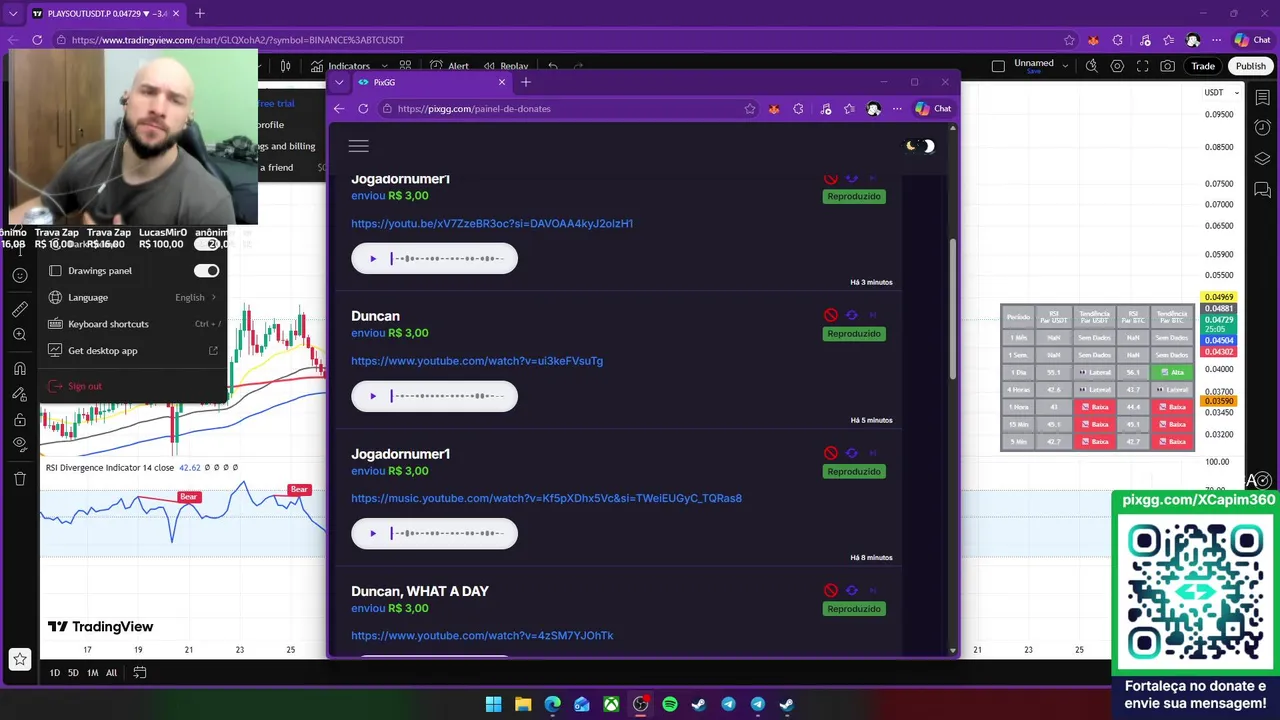Toggle lock all drawings tool
Viewport: 1280px width, 720px height.
[x=19, y=419]
